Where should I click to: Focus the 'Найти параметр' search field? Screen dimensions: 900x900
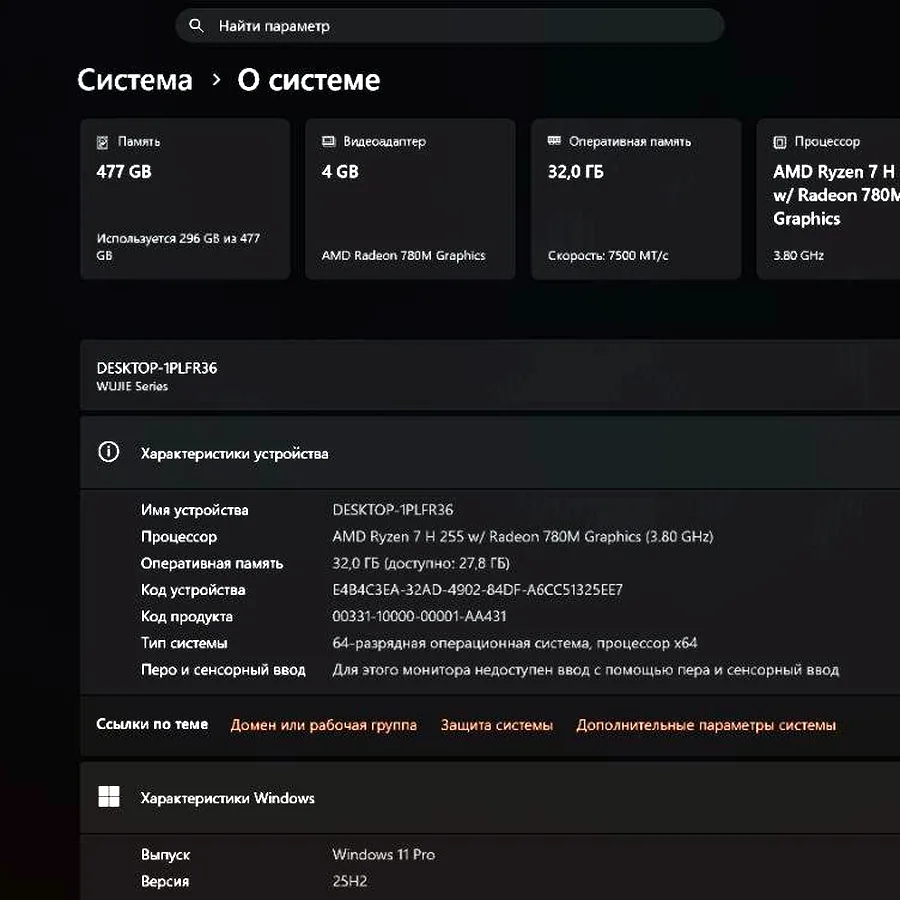tap(449, 26)
